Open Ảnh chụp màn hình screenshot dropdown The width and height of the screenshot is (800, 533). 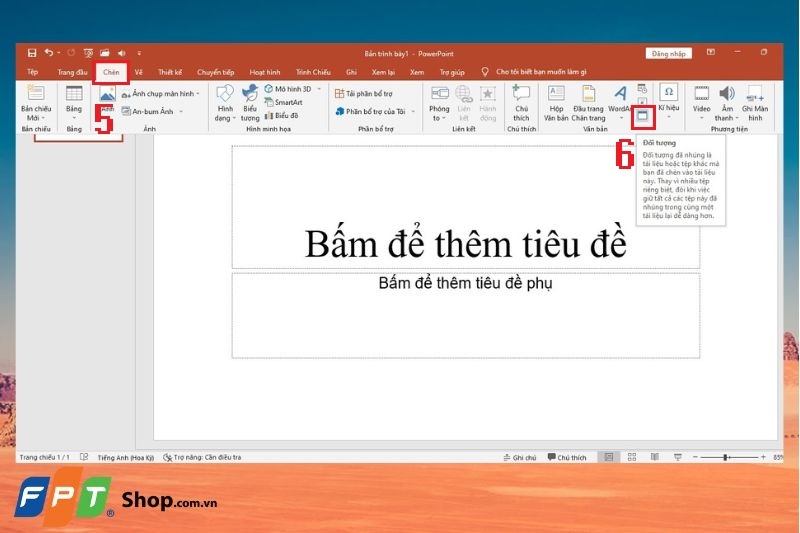point(161,94)
